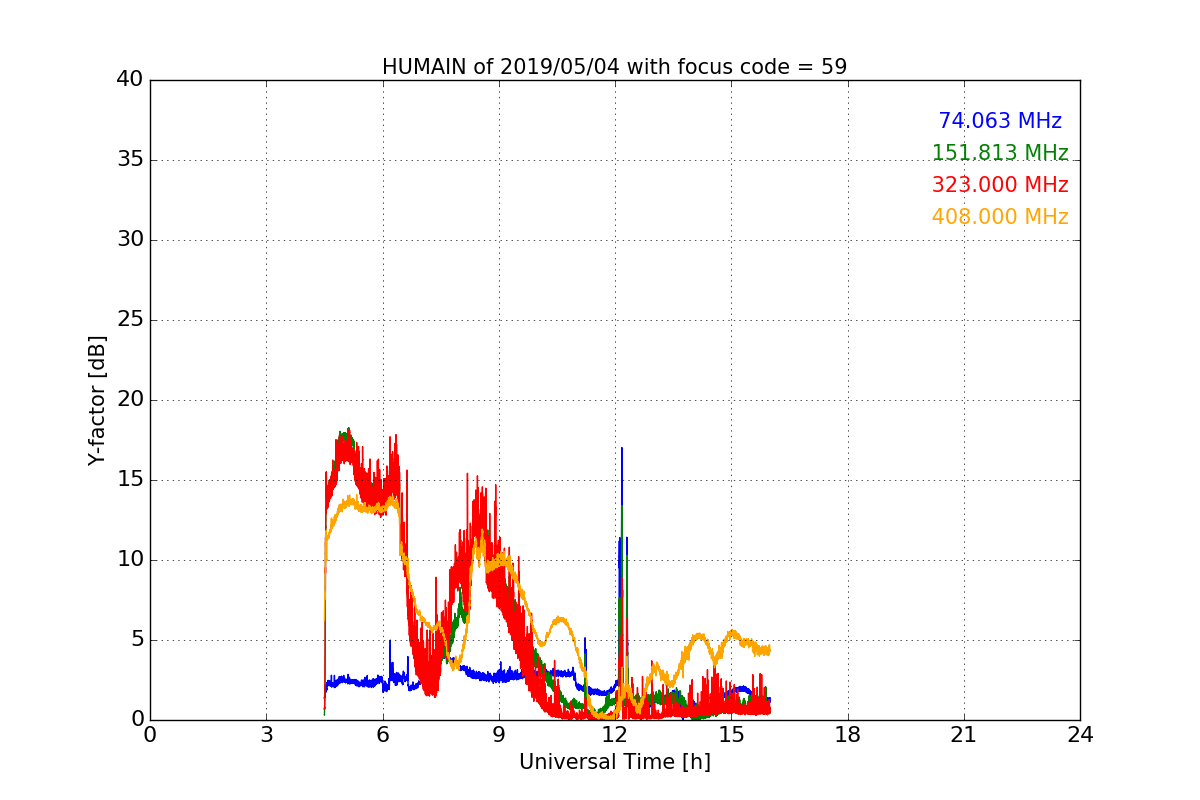Click the y-axis tick label 35
The image size is (1200, 800).
[x=130, y=160]
